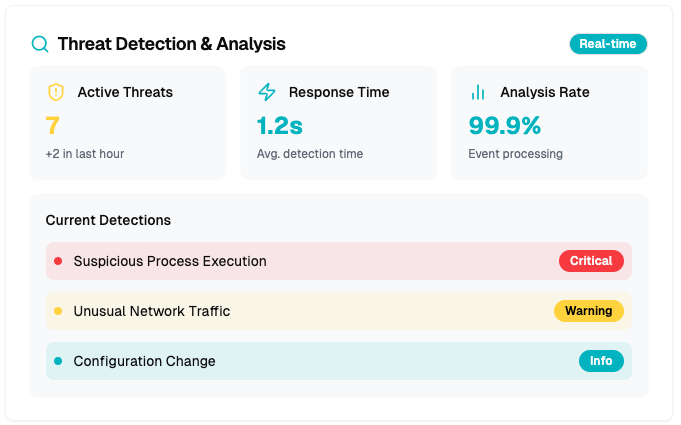Select the red Critical severity badge
681x425 pixels.
[x=590, y=261]
